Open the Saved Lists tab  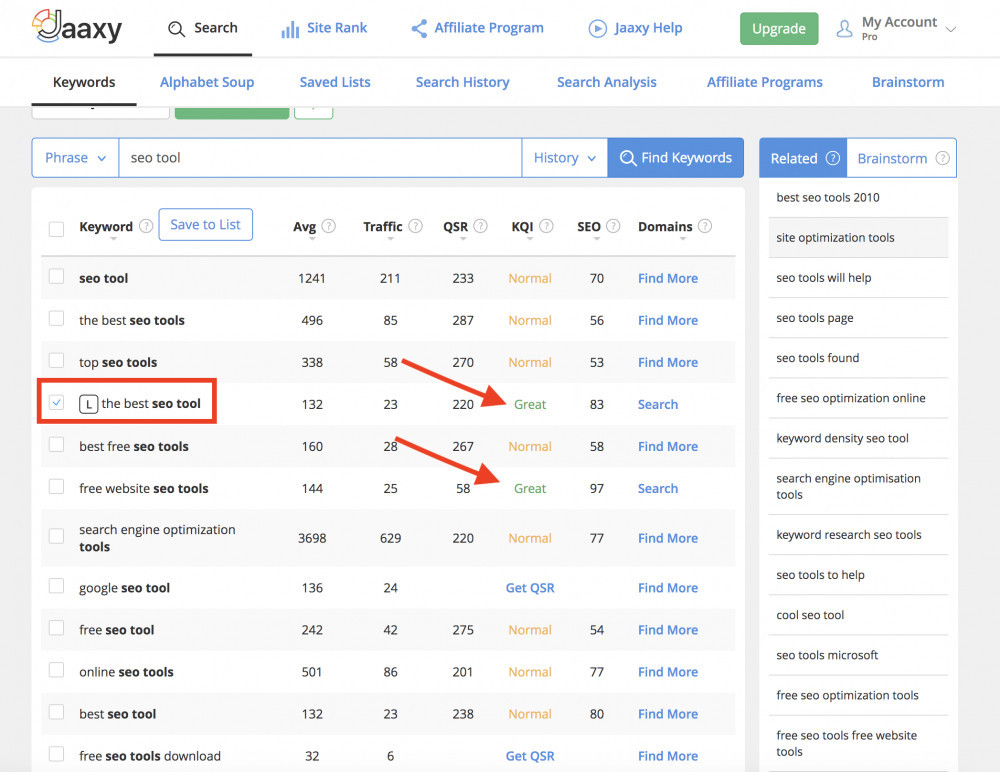(x=335, y=82)
